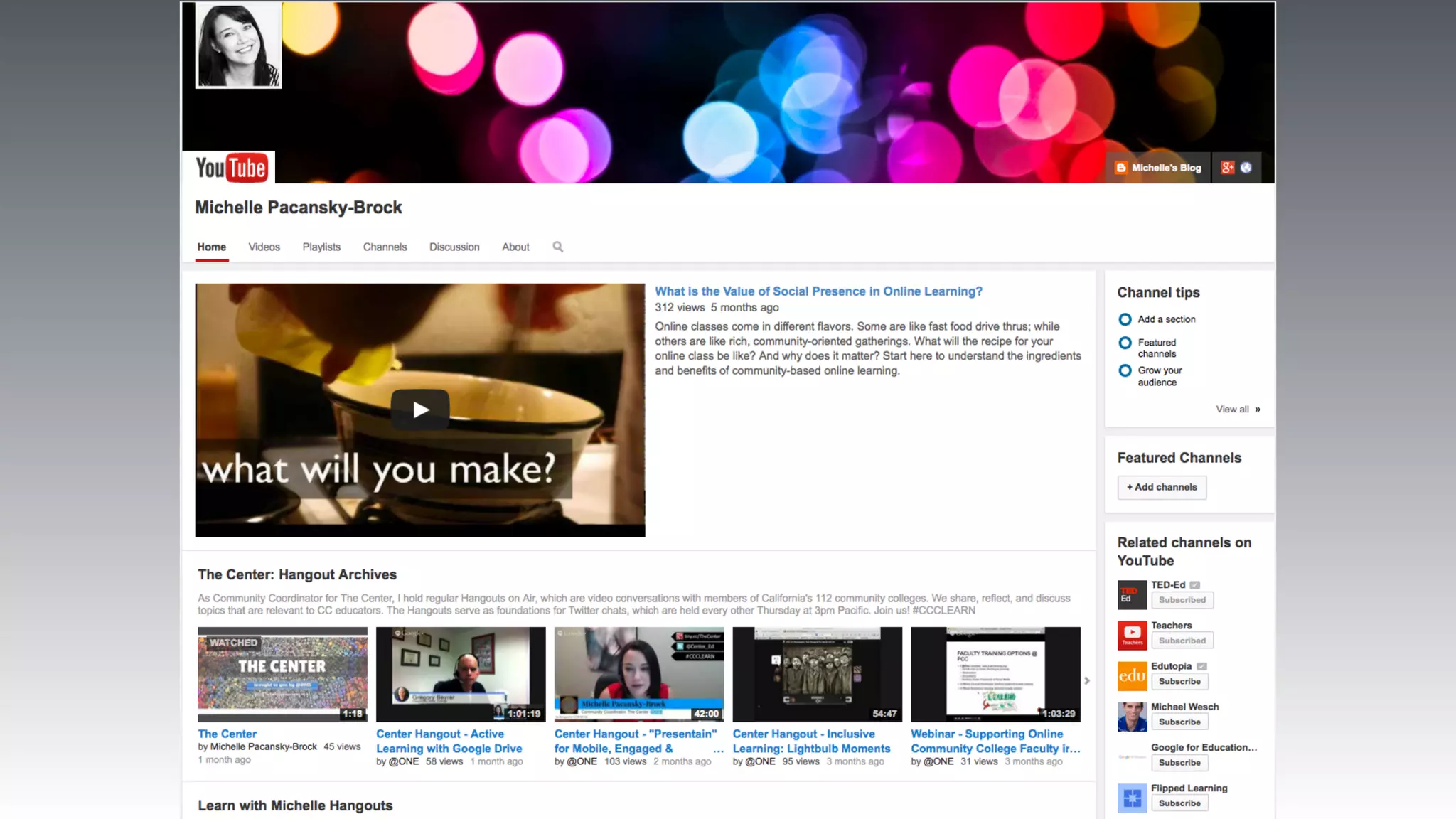Click the globe website icon in banner
This screenshot has width=1456, height=819.
(1246, 168)
